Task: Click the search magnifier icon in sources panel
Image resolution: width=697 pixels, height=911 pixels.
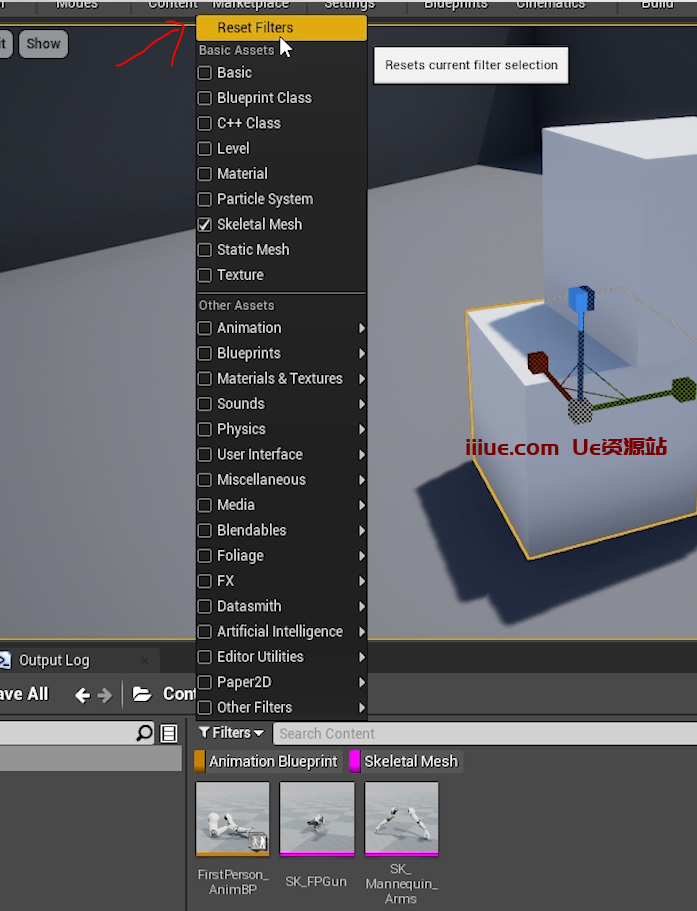Action: tap(145, 734)
